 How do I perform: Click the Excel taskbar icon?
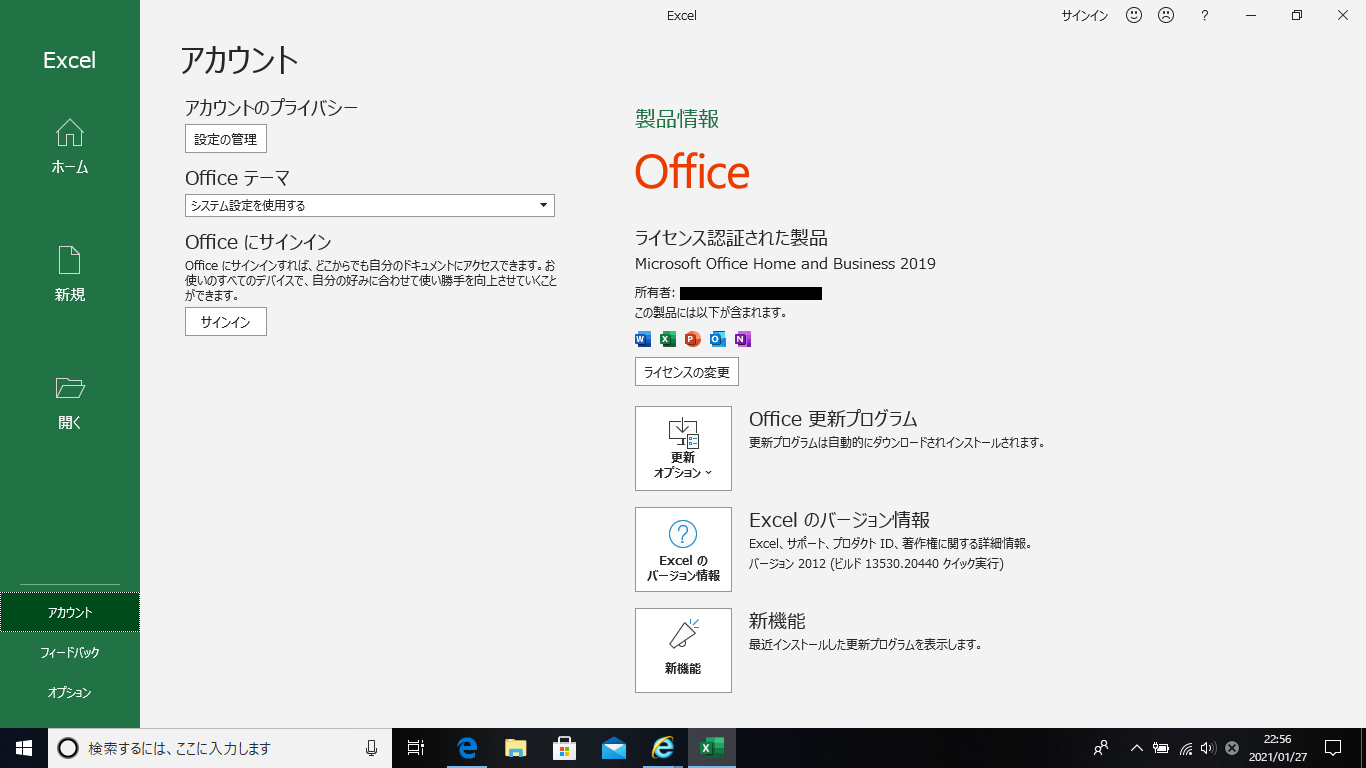coord(711,748)
